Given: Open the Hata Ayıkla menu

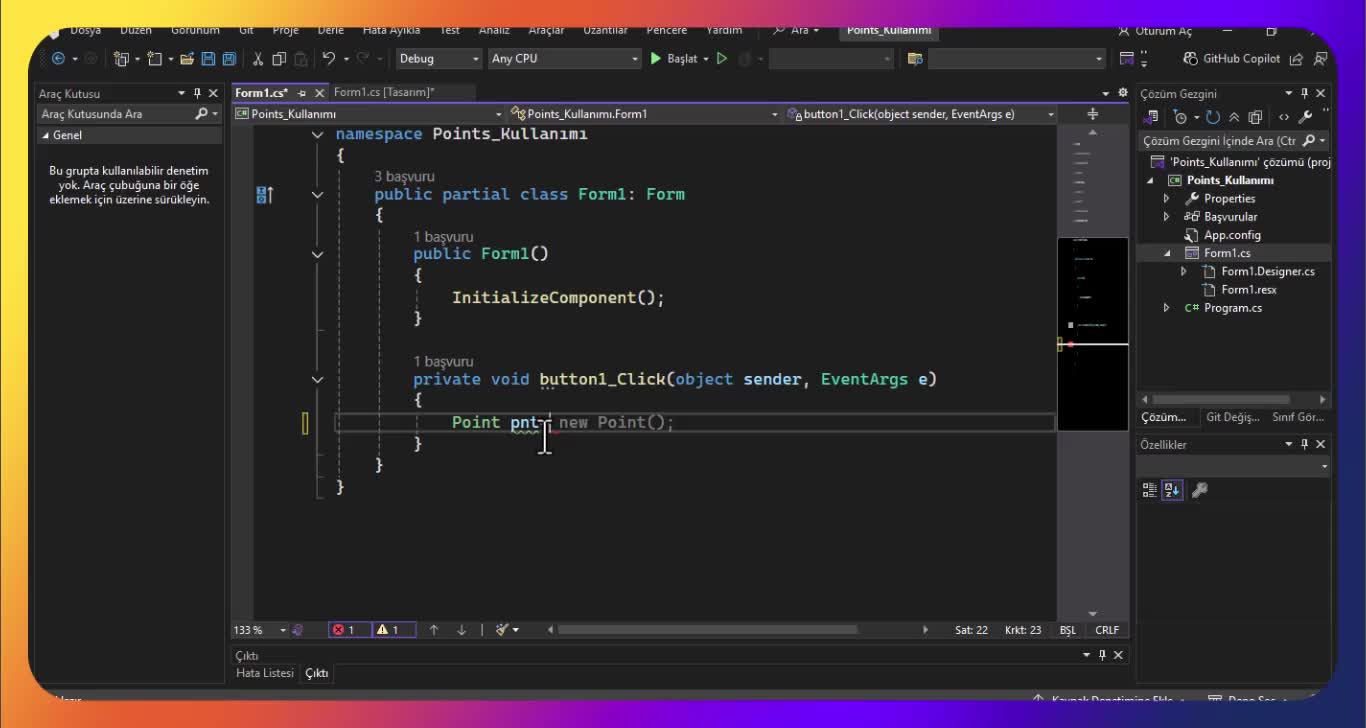Looking at the screenshot, I should (x=391, y=31).
